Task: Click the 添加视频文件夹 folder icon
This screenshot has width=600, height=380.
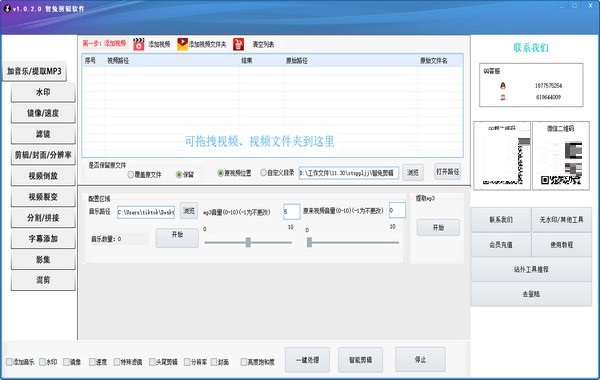Action: pyautogui.click(x=183, y=44)
